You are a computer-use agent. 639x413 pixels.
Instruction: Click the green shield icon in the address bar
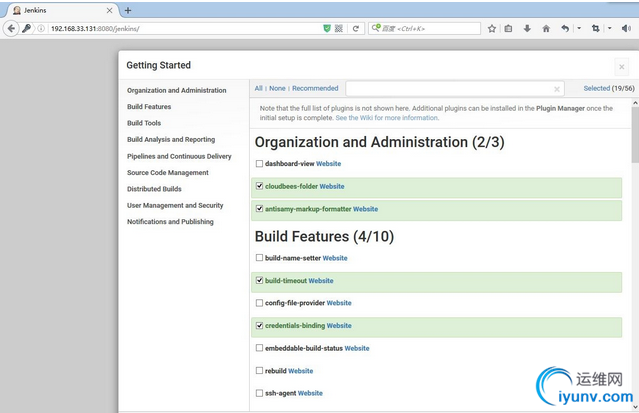pyautogui.click(x=327, y=29)
